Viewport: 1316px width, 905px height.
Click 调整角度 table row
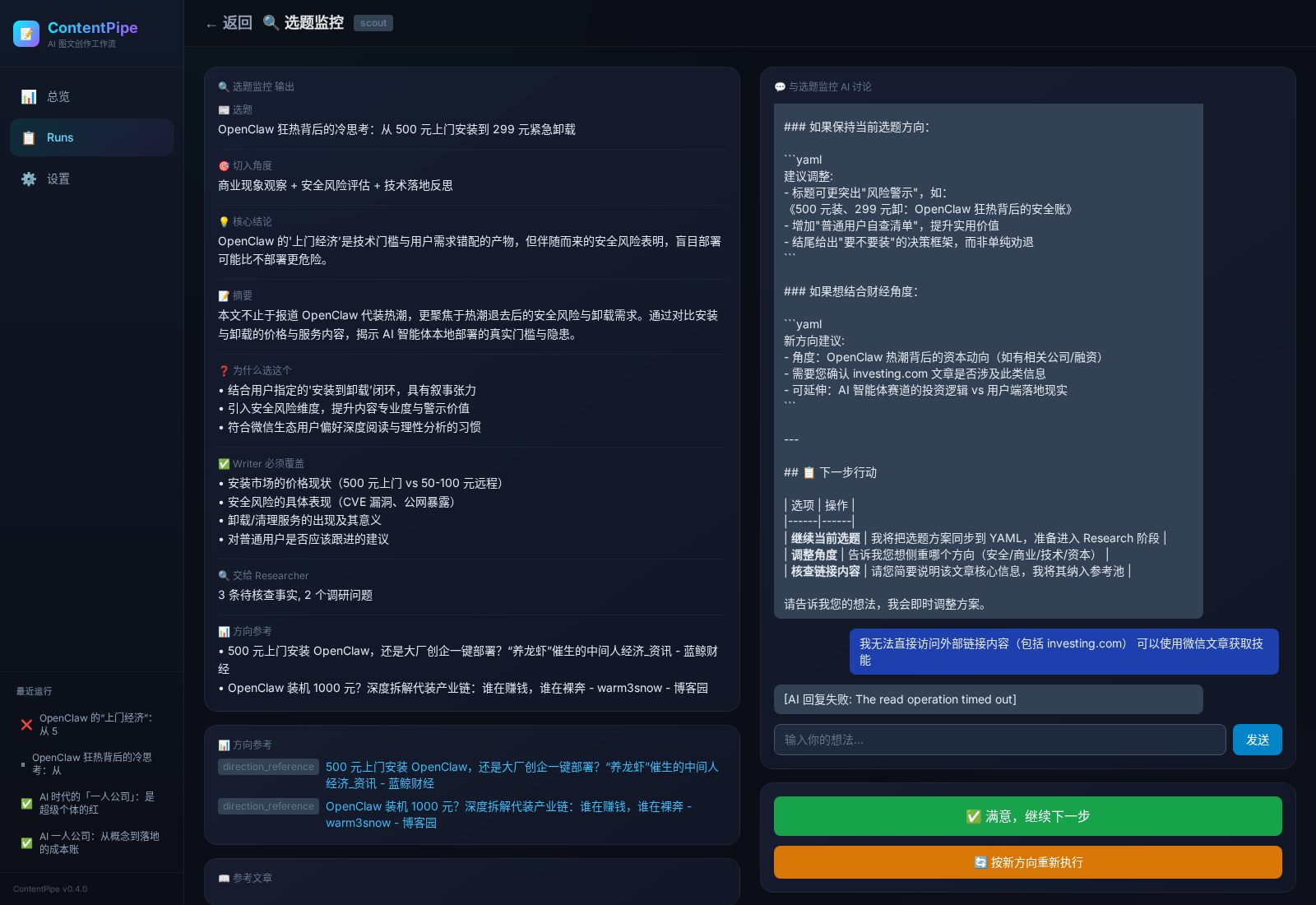tap(947, 555)
